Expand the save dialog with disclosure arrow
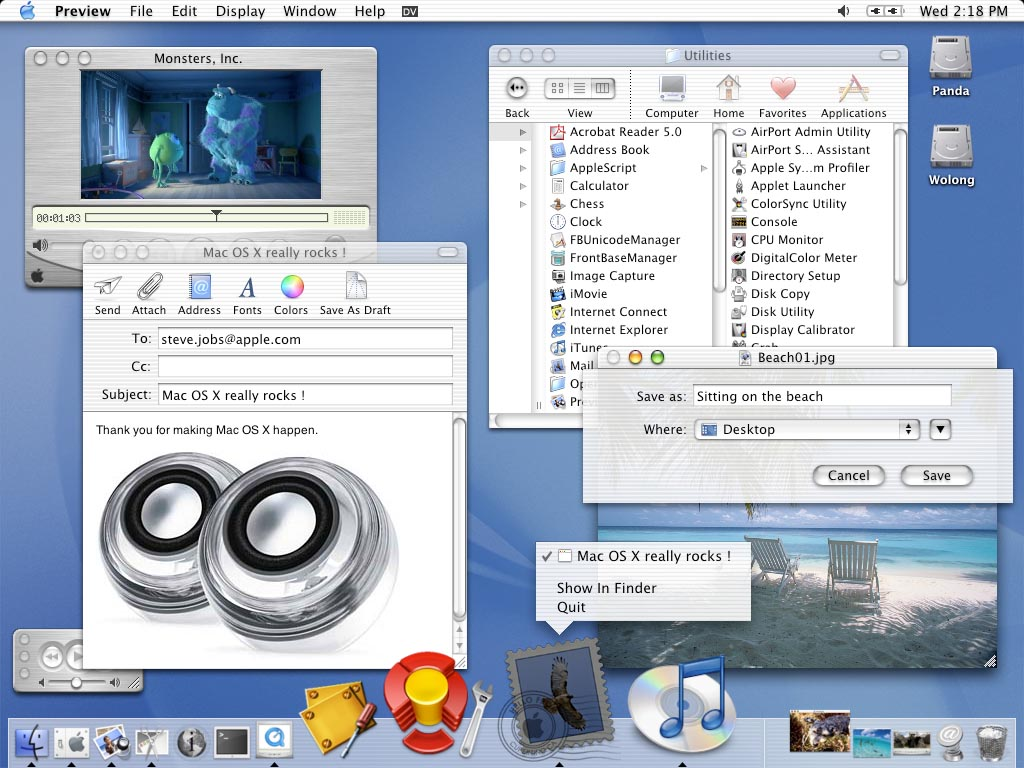 pyautogui.click(x=939, y=429)
